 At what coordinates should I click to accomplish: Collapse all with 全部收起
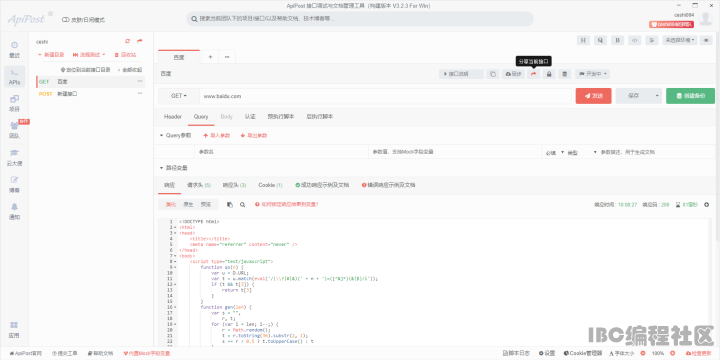pyautogui.click(x=130, y=70)
